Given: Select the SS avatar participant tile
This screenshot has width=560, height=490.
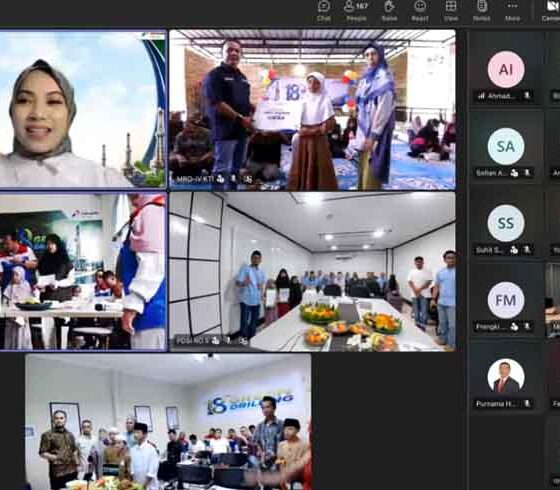Looking at the screenshot, I should click(x=506, y=223).
